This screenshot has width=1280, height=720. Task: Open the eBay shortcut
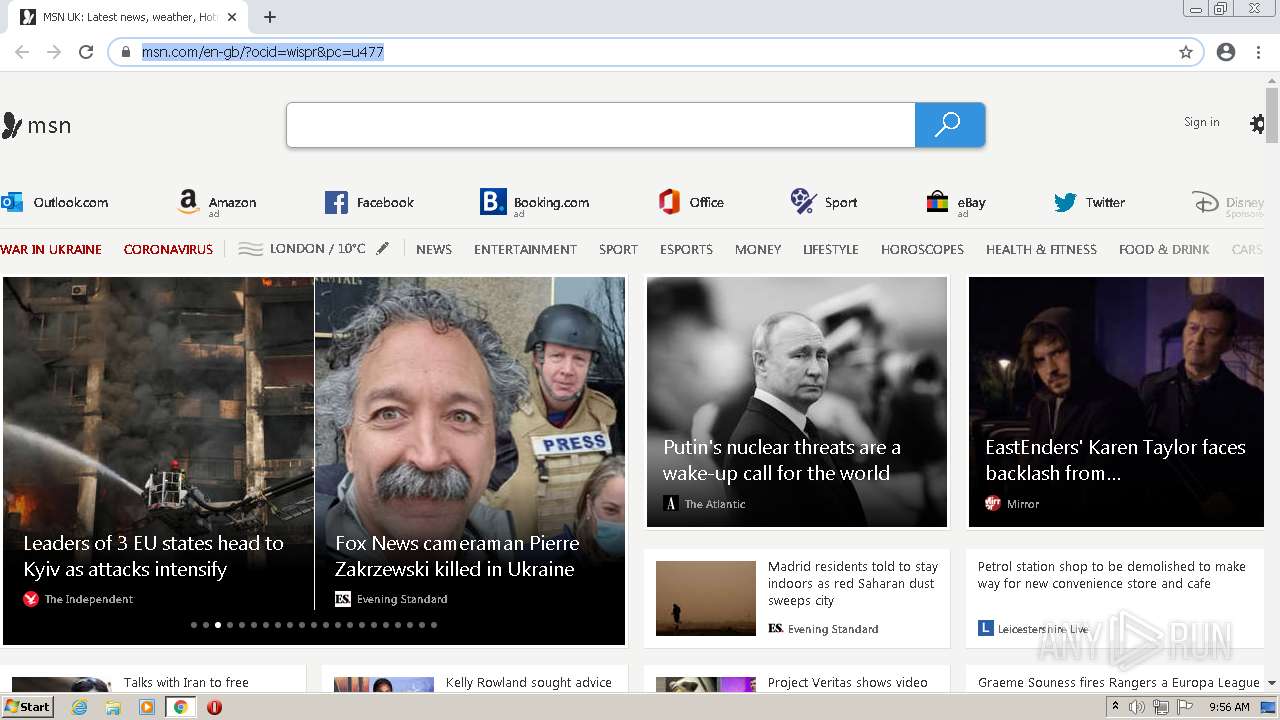957,203
